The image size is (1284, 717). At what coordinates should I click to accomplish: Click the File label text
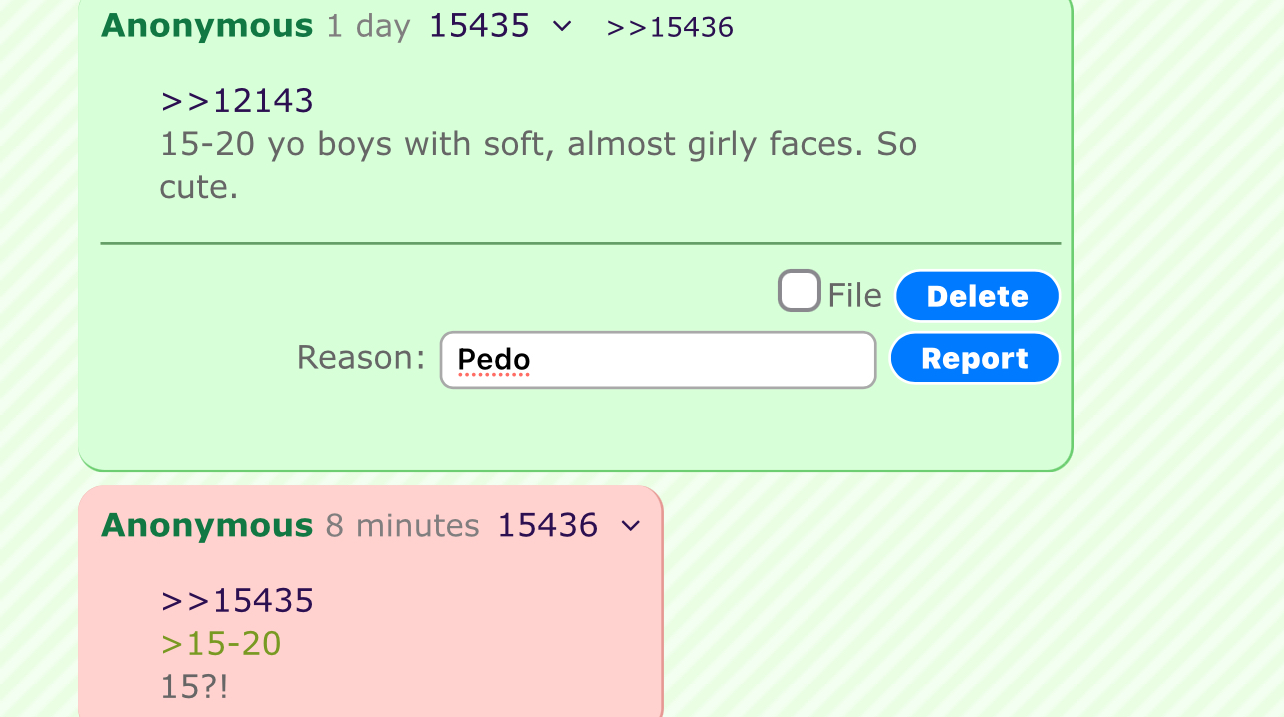coord(854,296)
